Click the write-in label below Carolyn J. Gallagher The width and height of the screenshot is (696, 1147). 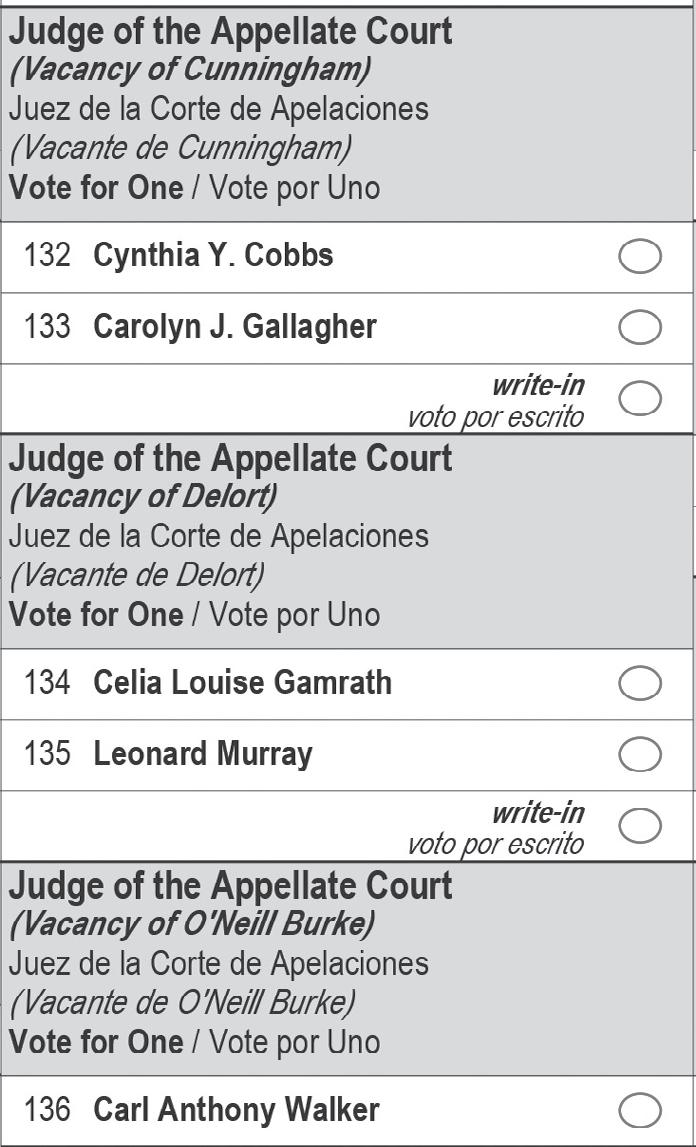click(537, 385)
